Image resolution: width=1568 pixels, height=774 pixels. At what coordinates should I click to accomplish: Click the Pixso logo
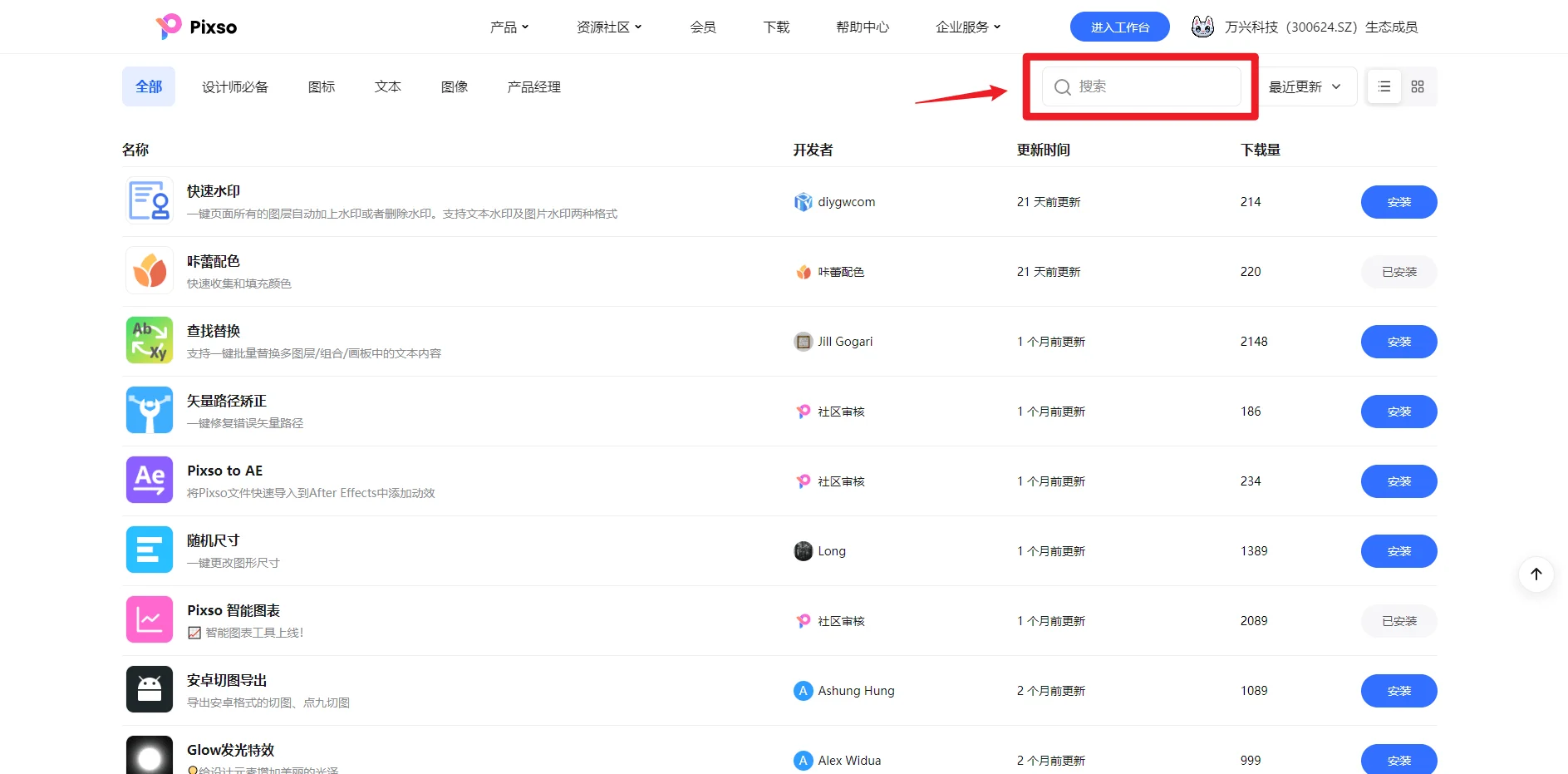[195, 26]
